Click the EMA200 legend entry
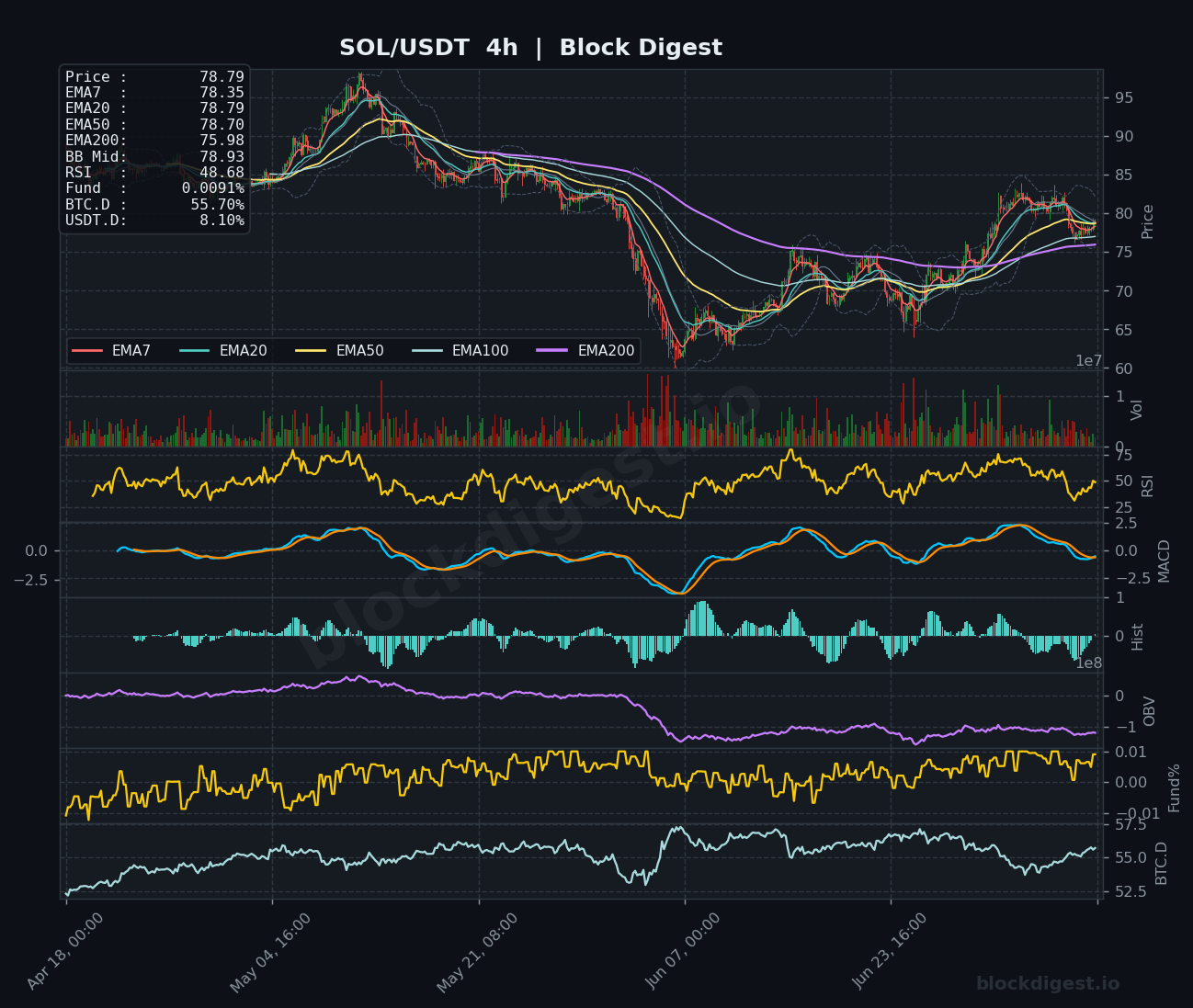Viewport: 1193px width, 1008px height. pos(586,351)
